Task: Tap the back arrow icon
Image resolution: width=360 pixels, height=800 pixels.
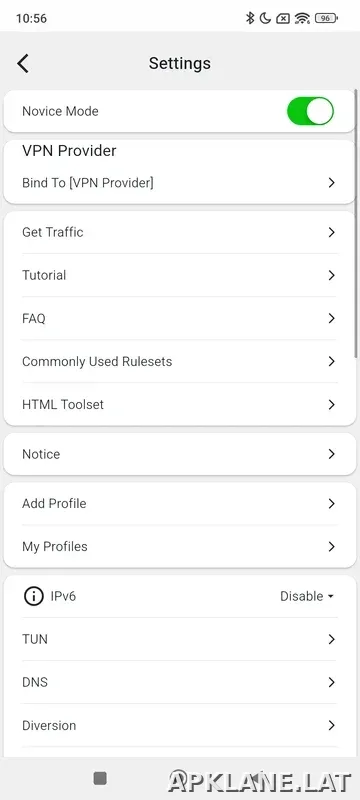Action: pyautogui.click(x=23, y=63)
